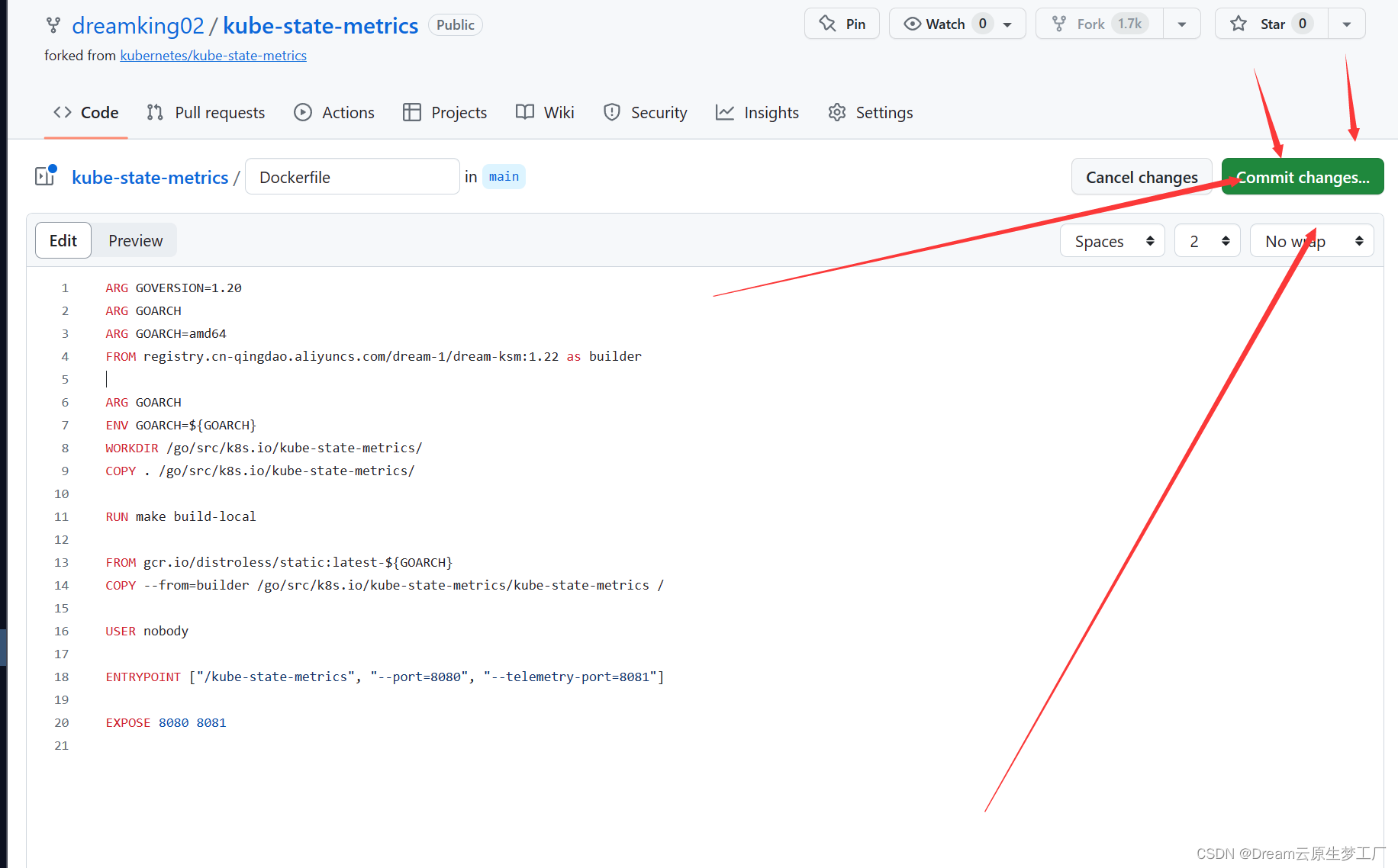Viewport: 1398px width, 868px height.
Task: Click the Public visibility badge
Action: pos(456,24)
